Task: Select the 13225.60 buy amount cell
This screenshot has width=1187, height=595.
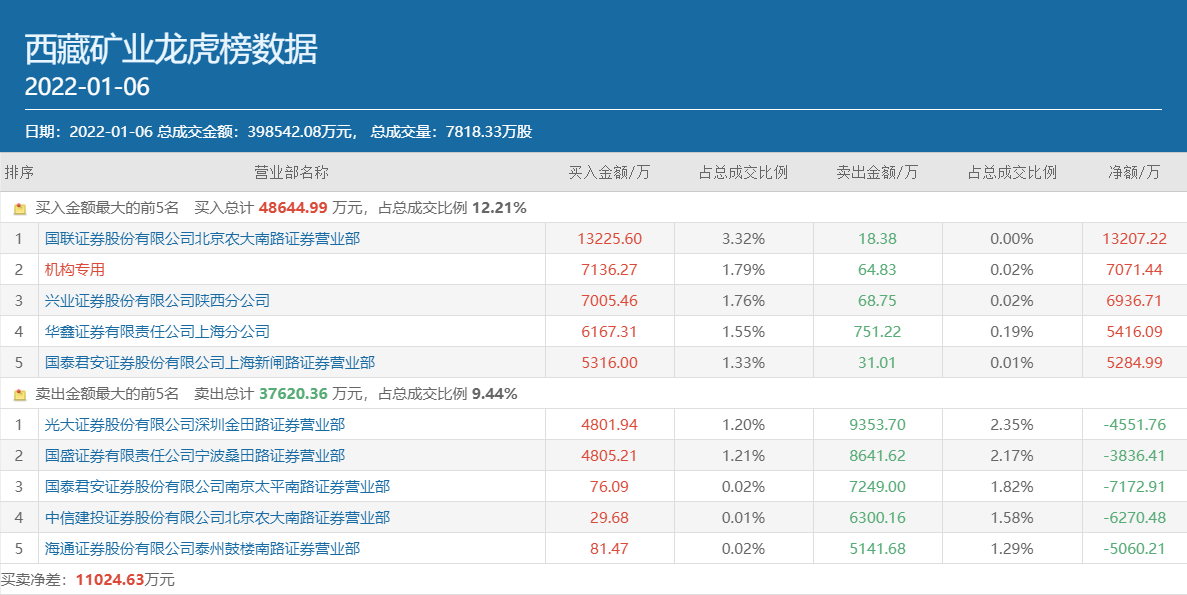Action: [609, 239]
